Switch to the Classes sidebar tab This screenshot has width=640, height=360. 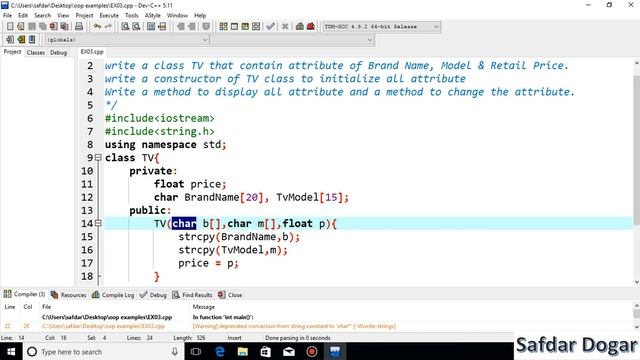pyautogui.click(x=36, y=52)
